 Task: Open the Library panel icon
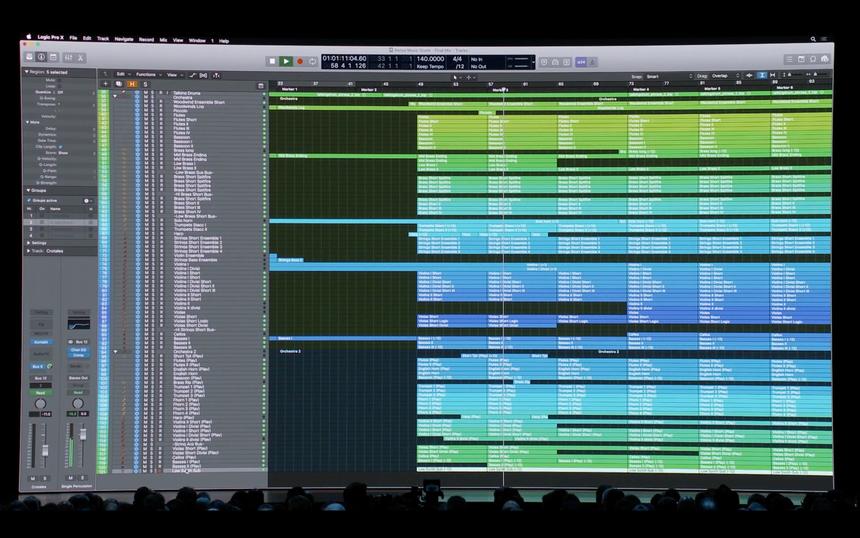pyautogui.click(x=28, y=58)
